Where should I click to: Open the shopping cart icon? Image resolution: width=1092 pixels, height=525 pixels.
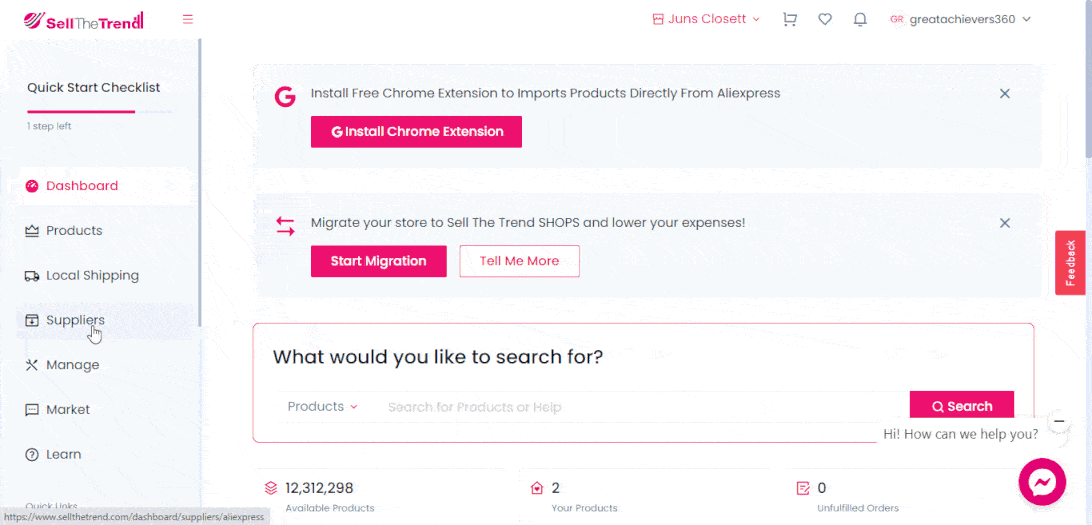coord(790,19)
